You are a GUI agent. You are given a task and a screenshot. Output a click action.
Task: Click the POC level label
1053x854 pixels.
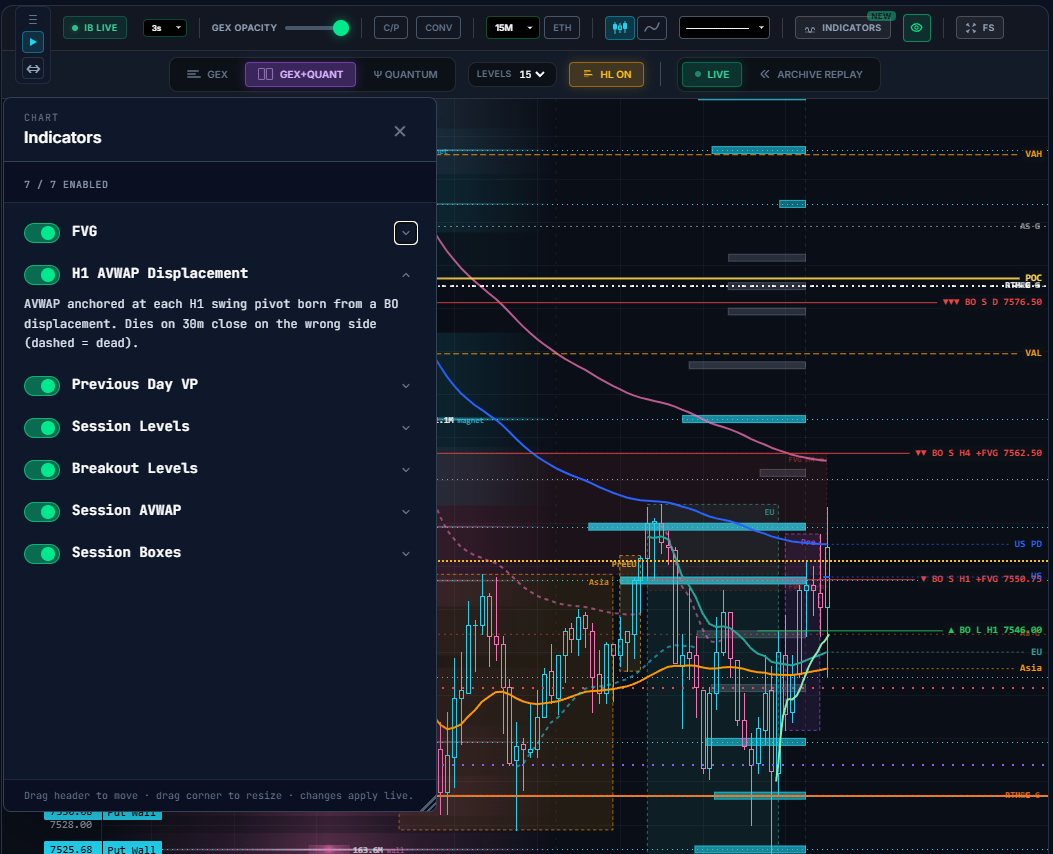click(x=1033, y=278)
